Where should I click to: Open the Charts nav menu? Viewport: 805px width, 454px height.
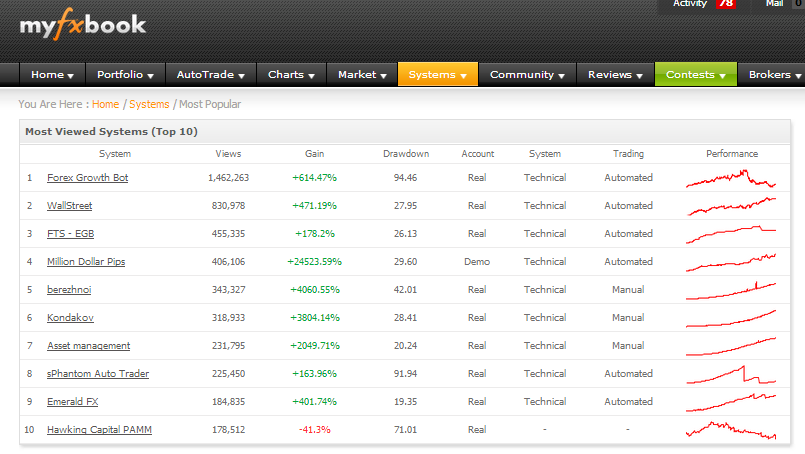(291, 74)
